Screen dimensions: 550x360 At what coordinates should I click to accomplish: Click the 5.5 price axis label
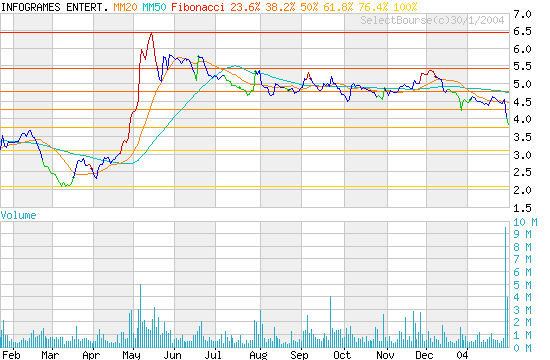(x=522, y=67)
